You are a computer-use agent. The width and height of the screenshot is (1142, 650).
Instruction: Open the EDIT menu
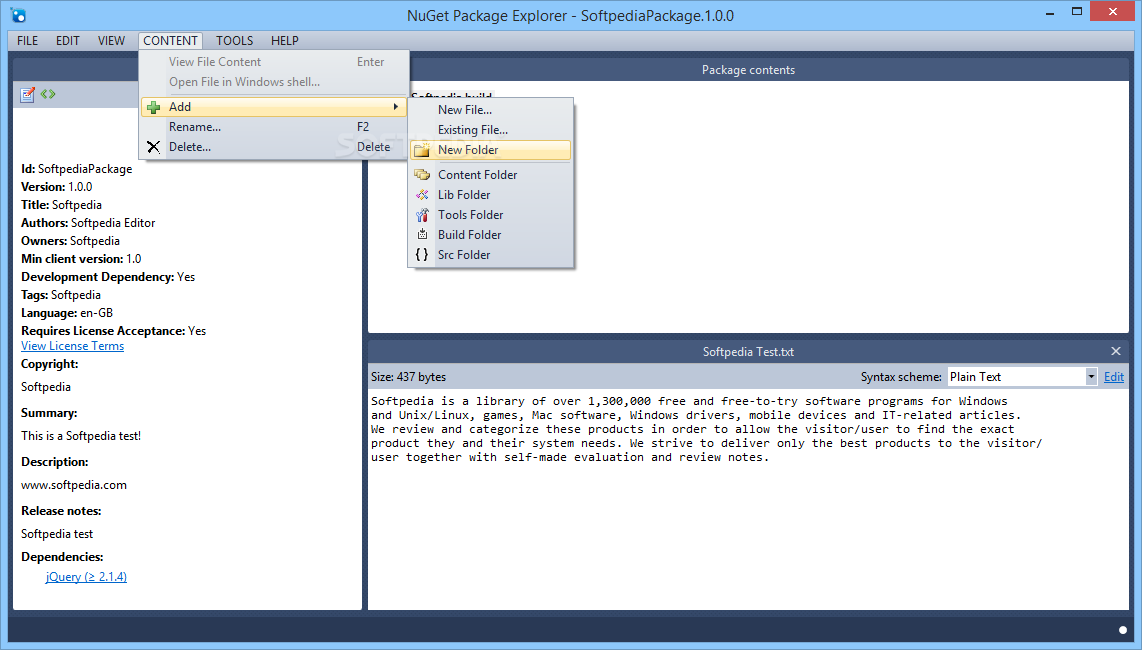click(68, 41)
